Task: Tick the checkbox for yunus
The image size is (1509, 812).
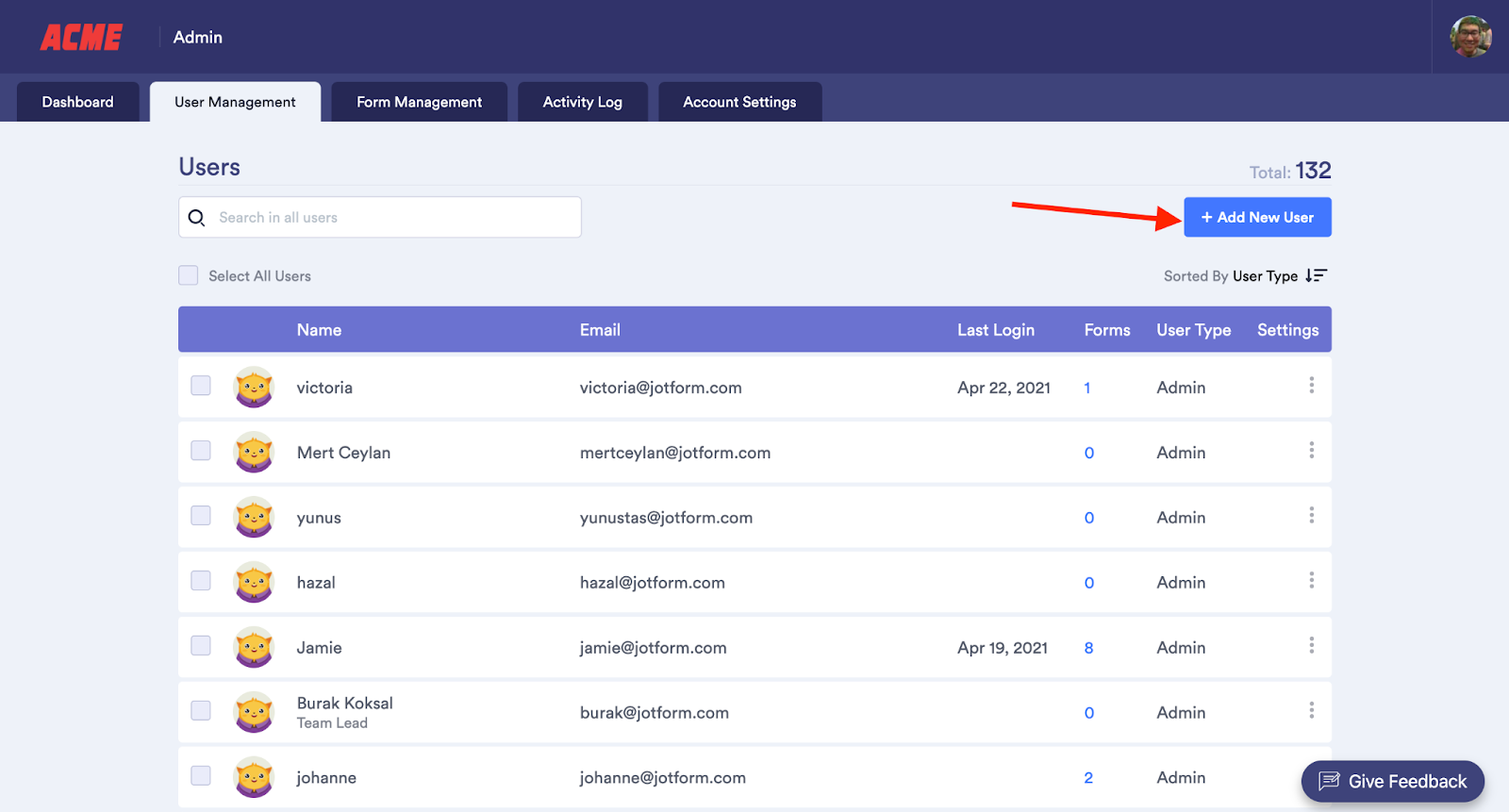Action: click(201, 516)
